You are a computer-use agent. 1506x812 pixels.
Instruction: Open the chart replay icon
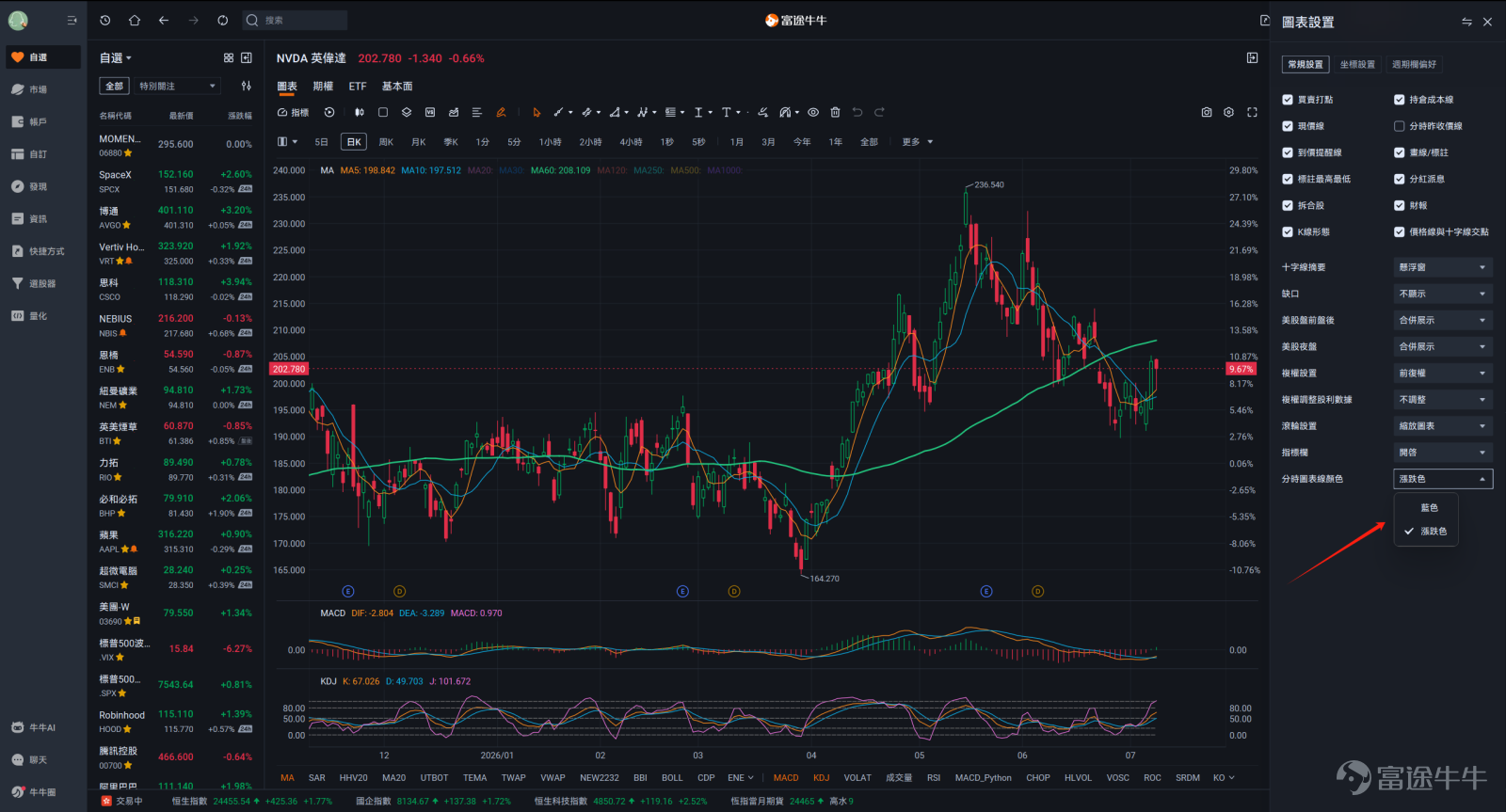coord(329,113)
